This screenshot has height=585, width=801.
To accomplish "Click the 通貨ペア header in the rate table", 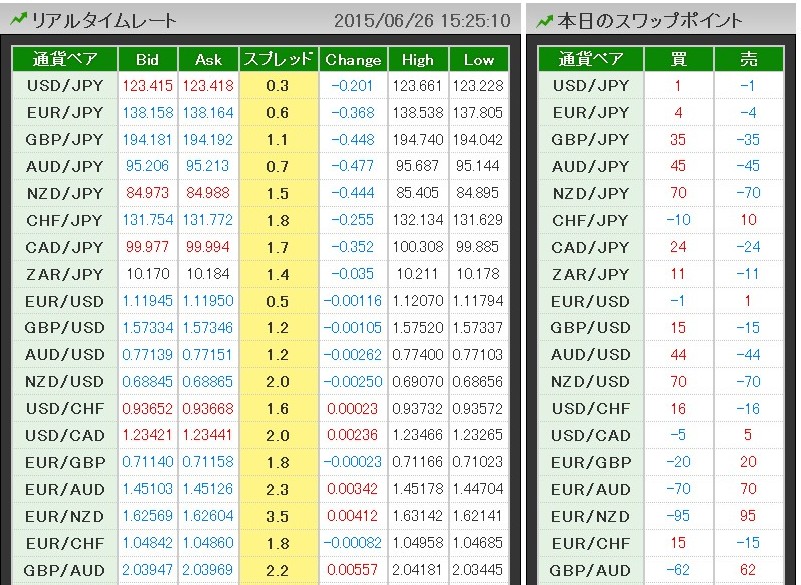I will (64, 59).
